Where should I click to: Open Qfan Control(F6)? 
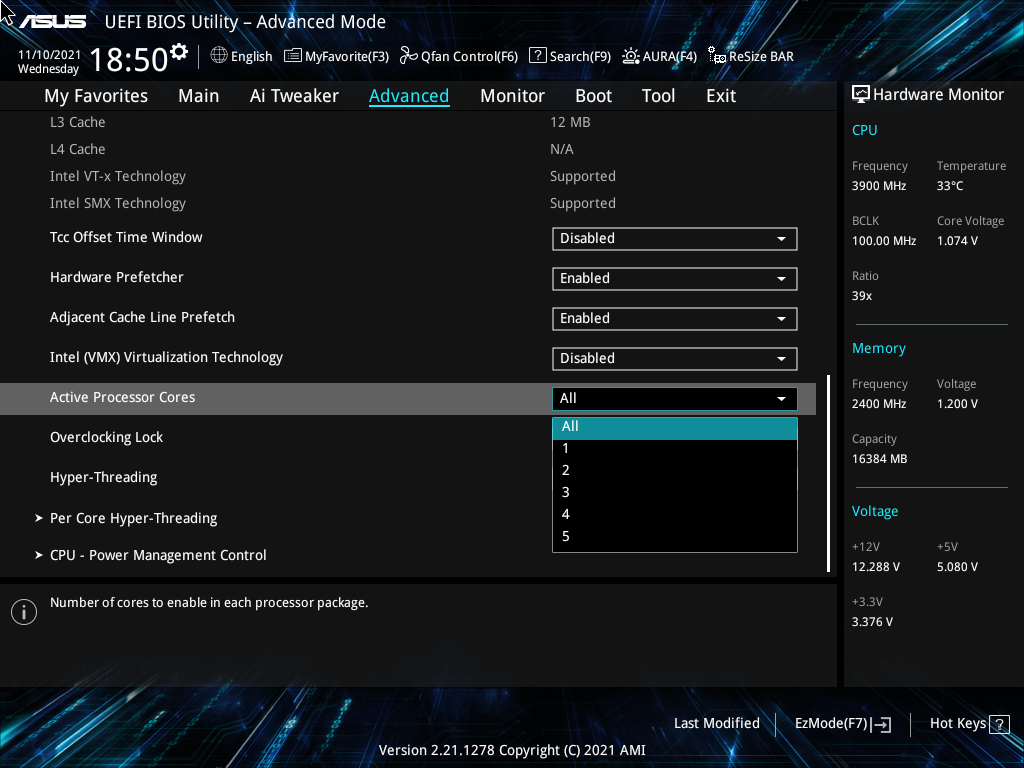pos(459,56)
